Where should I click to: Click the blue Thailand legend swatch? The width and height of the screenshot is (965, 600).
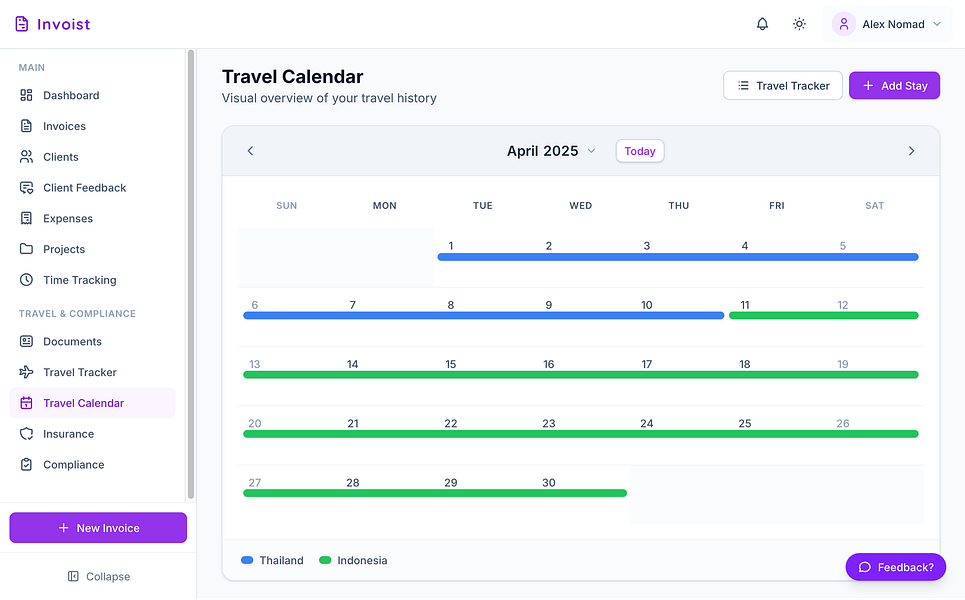pyautogui.click(x=247, y=560)
